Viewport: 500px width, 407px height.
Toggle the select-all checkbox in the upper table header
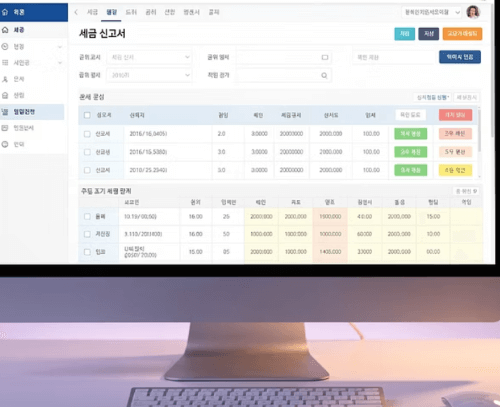point(87,115)
